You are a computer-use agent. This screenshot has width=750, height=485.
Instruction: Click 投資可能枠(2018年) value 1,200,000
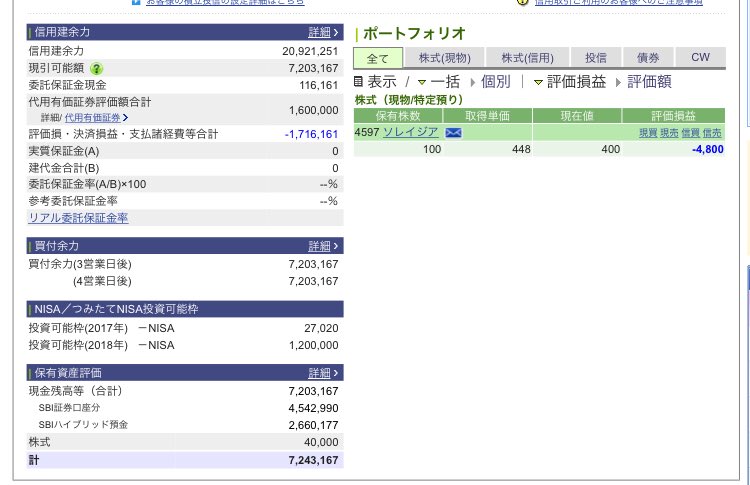pyautogui.click(x=313, y=345)
